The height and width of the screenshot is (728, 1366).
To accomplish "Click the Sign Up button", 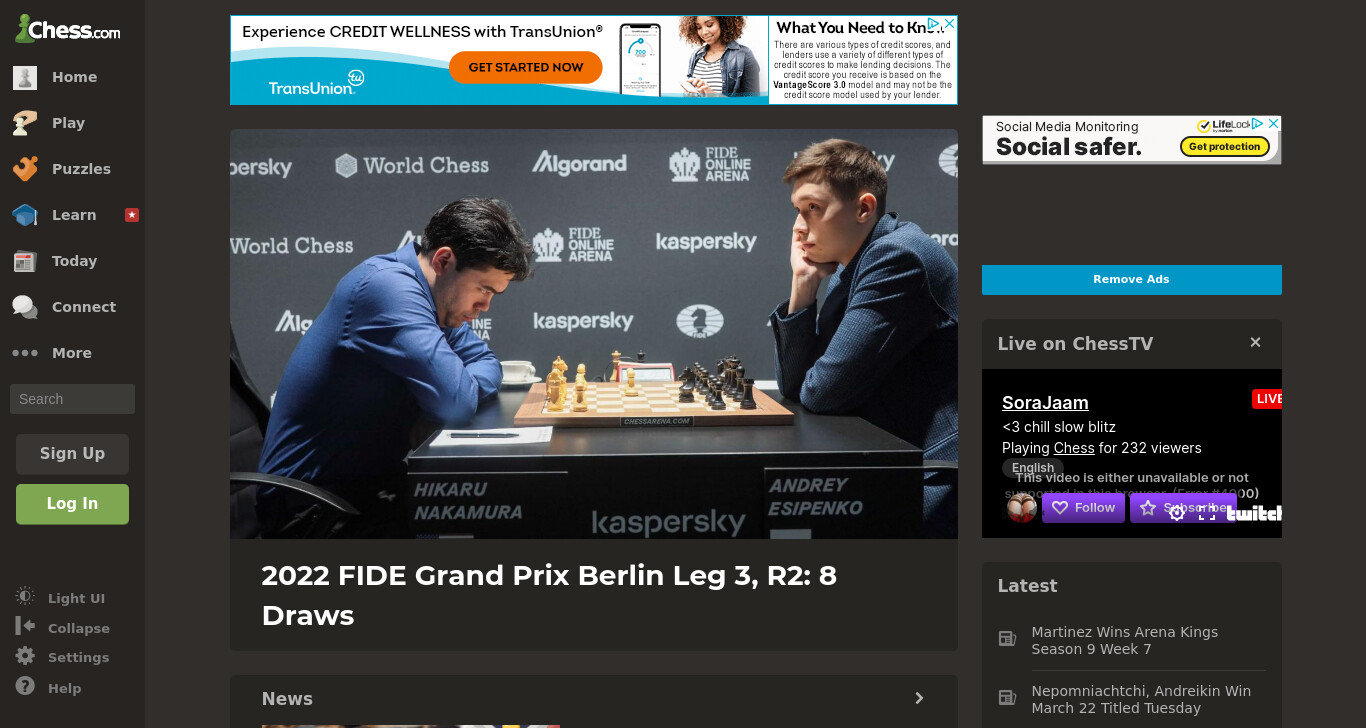I will point(72,454).
